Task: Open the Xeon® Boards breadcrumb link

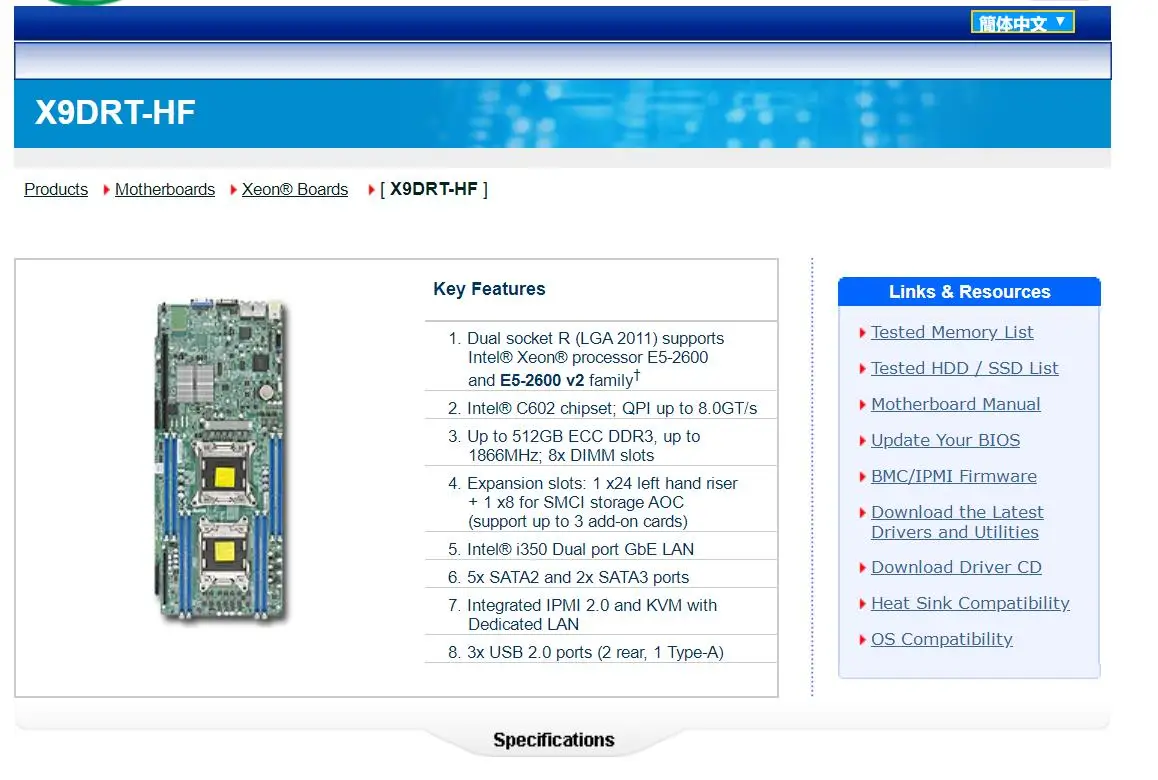Action: (295, 189)
